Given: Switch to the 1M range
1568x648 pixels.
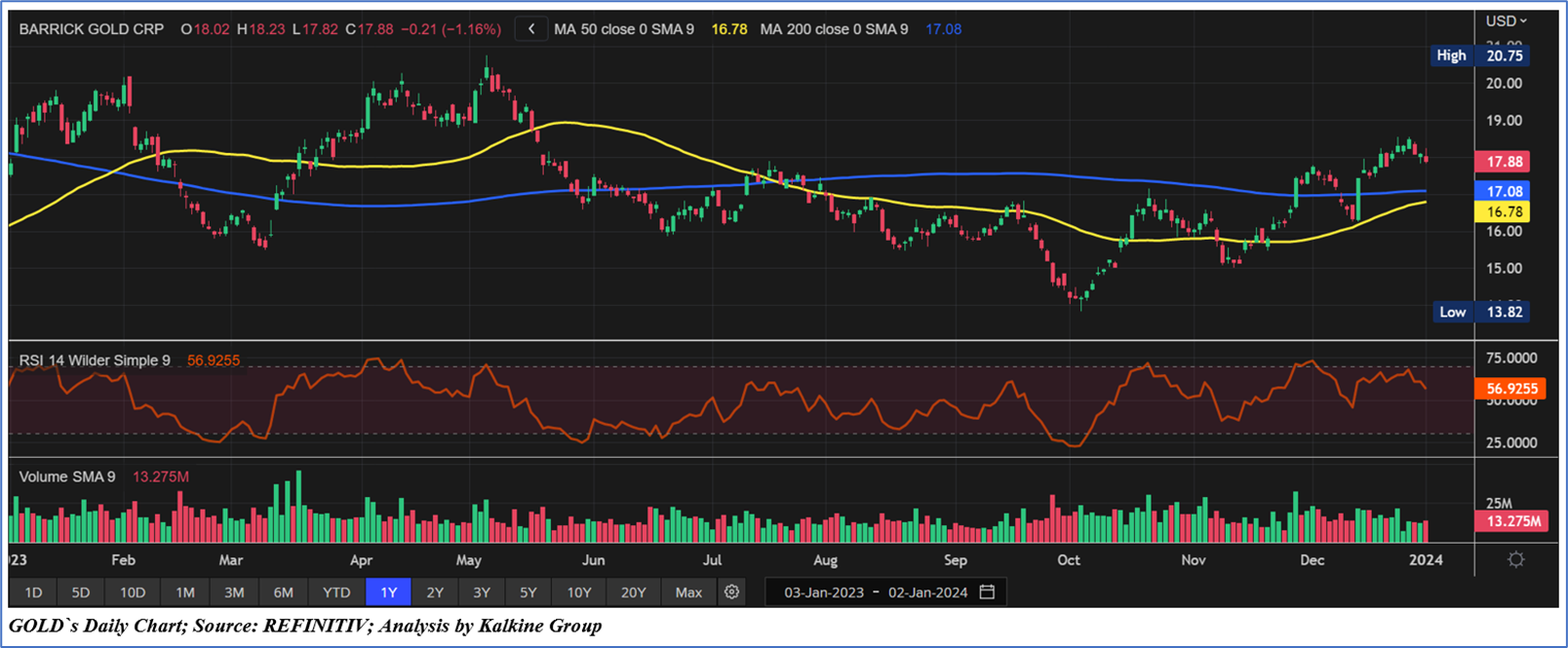Looking at the screenshot, I should point(185,591).
